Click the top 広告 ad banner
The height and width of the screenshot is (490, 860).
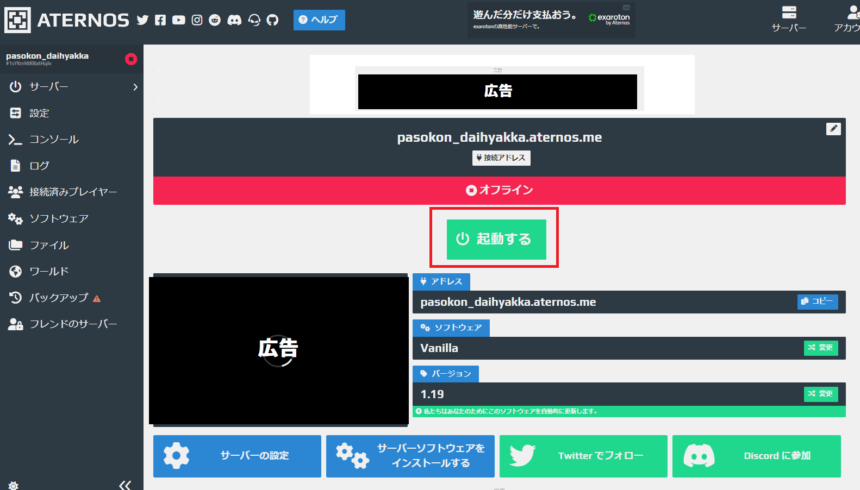(x=497, y=91)
